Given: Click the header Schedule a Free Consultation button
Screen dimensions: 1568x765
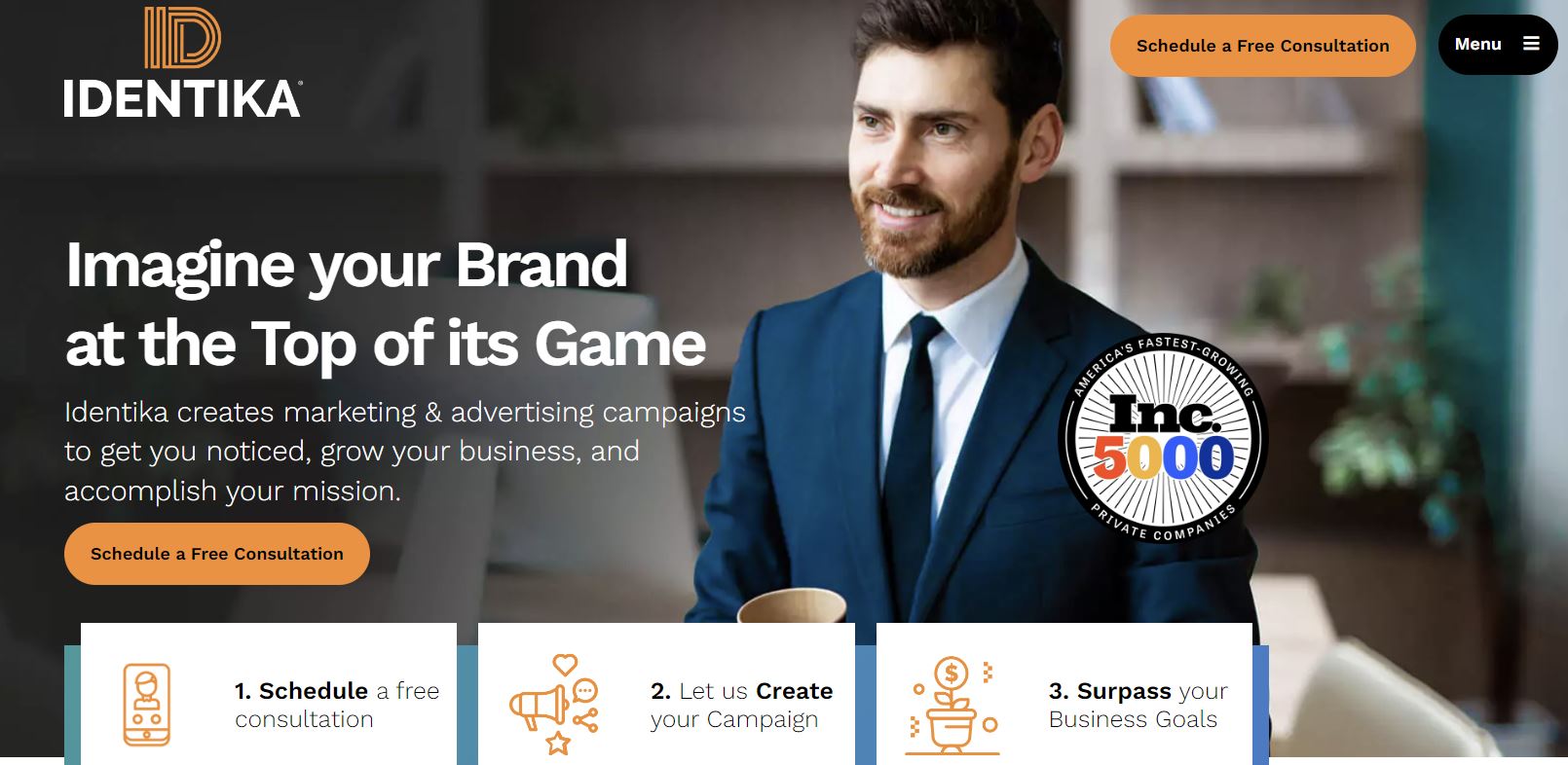Looking at the screenshot, I should pyautogui.click(x=1262, y=46).
